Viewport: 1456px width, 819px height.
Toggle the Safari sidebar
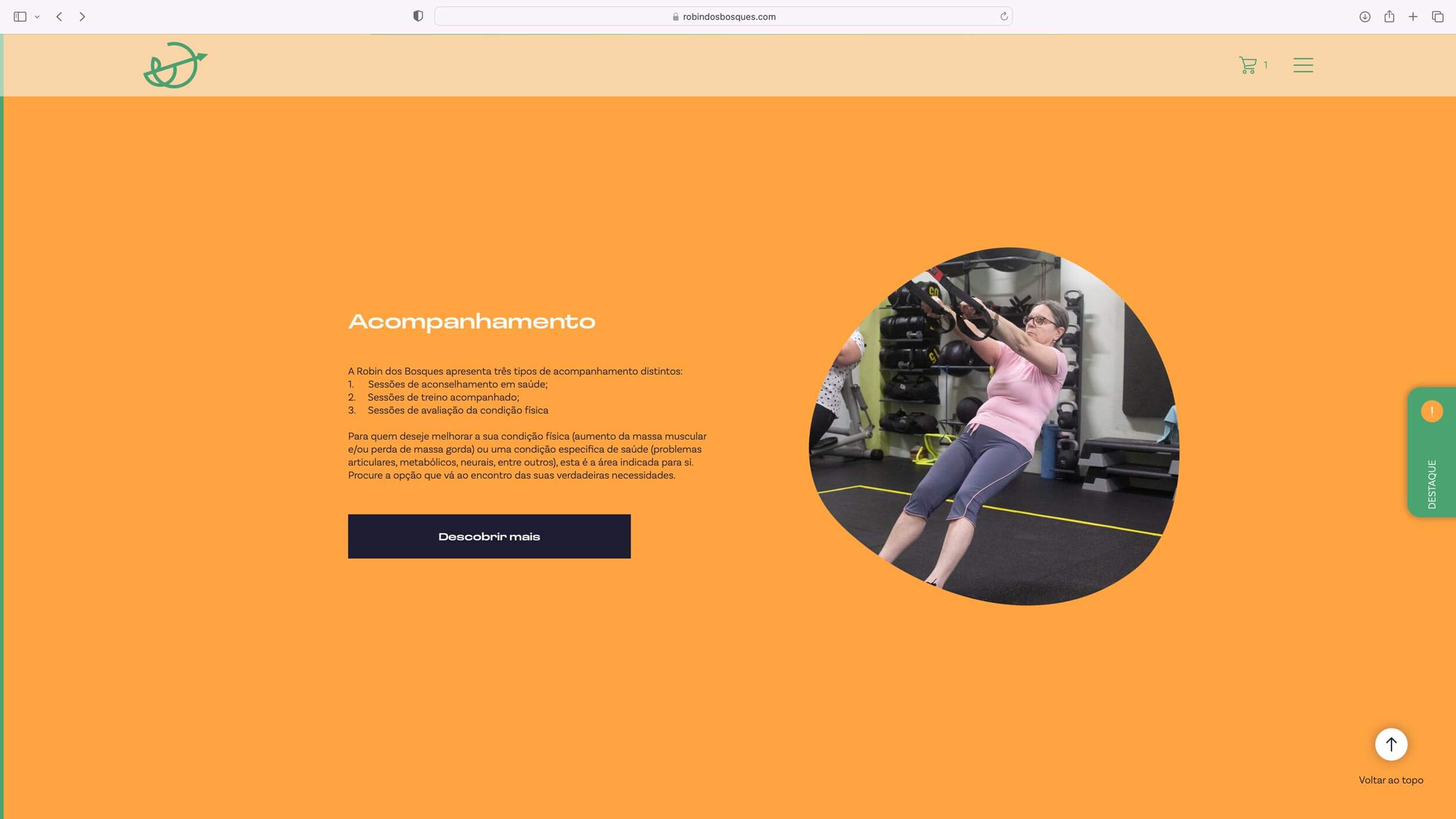pos(20,16)
